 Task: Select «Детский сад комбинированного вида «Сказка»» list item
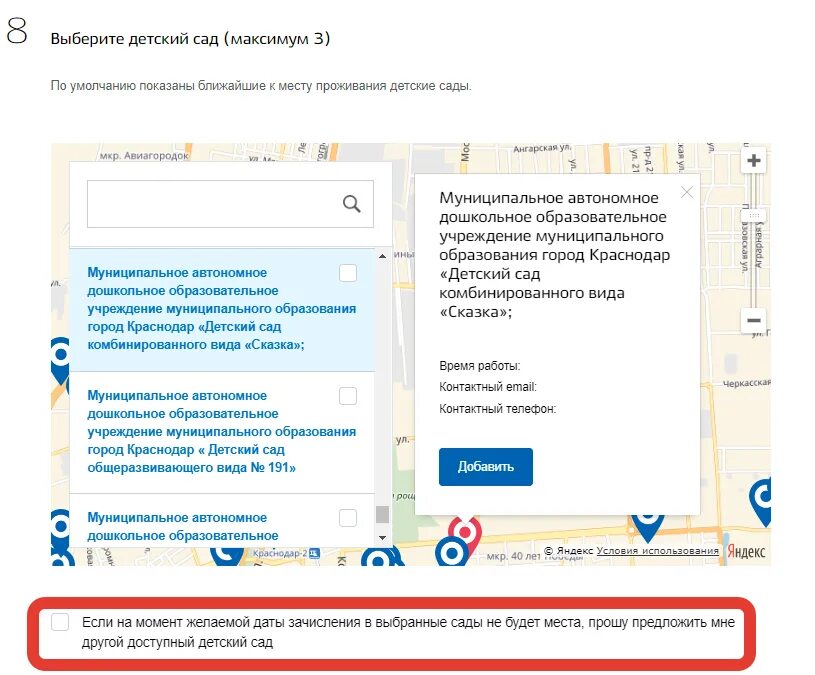tap(222, 309)
